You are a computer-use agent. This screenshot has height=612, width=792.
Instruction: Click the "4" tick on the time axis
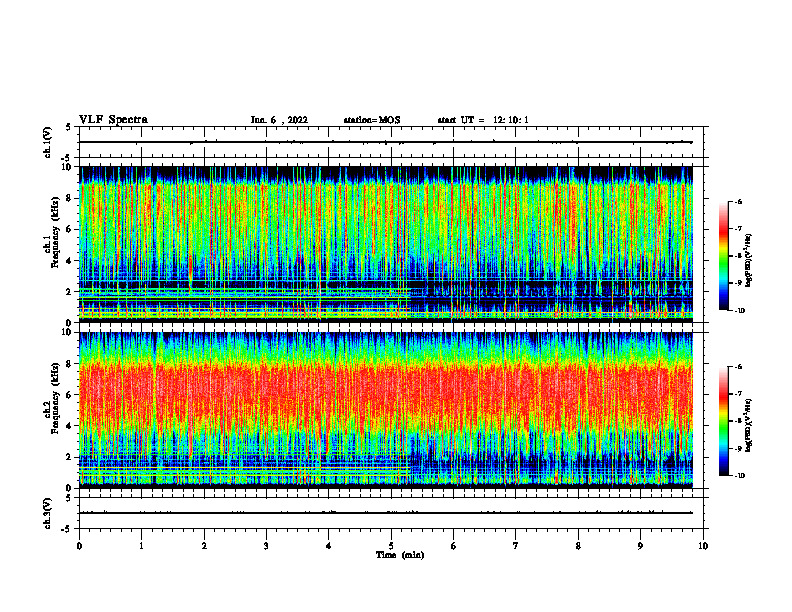(329, 546)
